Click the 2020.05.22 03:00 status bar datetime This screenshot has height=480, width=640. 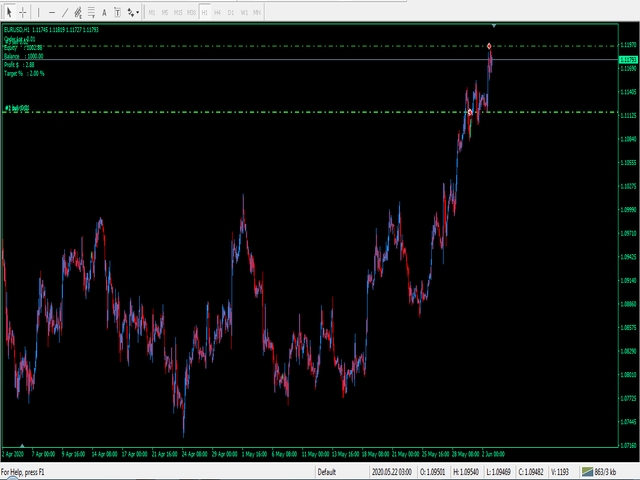click(x=392, y=472)
